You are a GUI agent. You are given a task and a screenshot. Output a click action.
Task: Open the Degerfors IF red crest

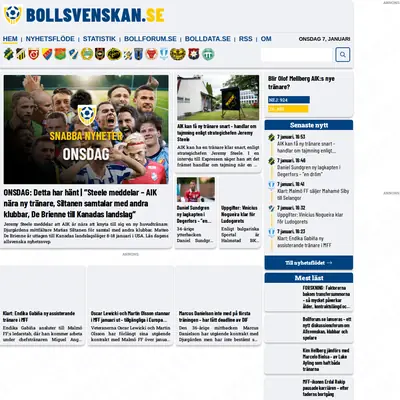click(34, 54)
